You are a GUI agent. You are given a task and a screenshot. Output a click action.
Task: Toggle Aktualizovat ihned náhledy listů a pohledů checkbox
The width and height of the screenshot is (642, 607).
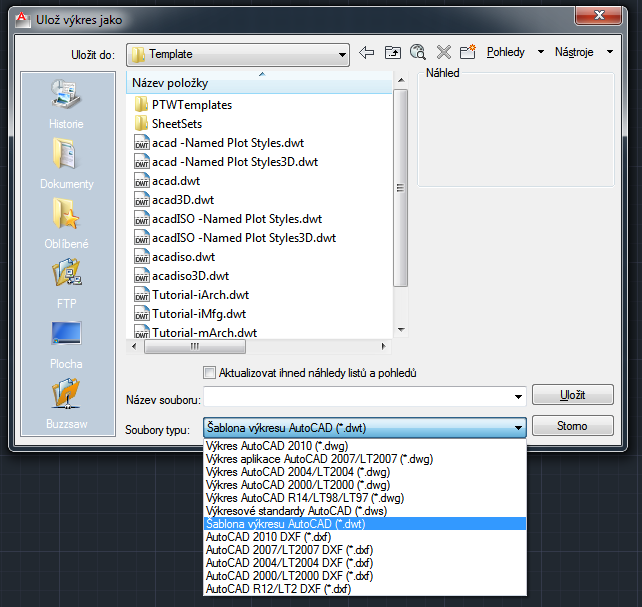point(209,373)
